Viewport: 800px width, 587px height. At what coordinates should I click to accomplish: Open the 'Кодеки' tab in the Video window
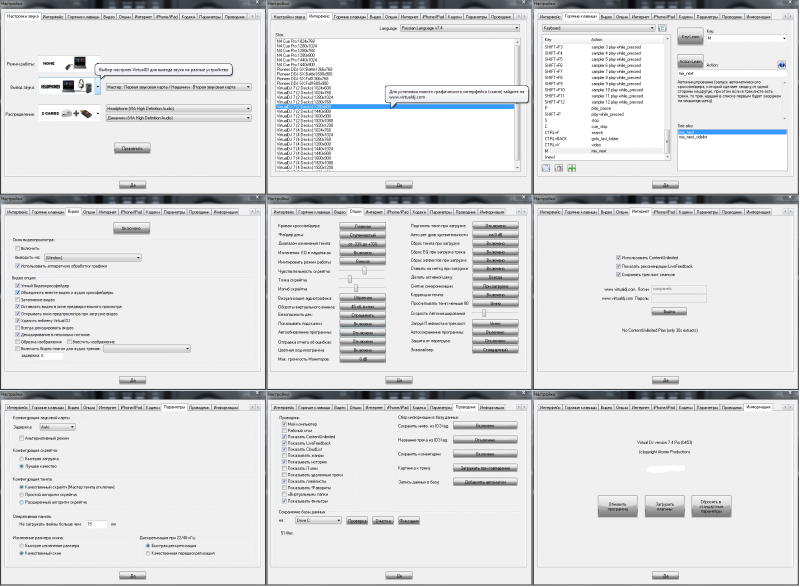coord(153,212)
